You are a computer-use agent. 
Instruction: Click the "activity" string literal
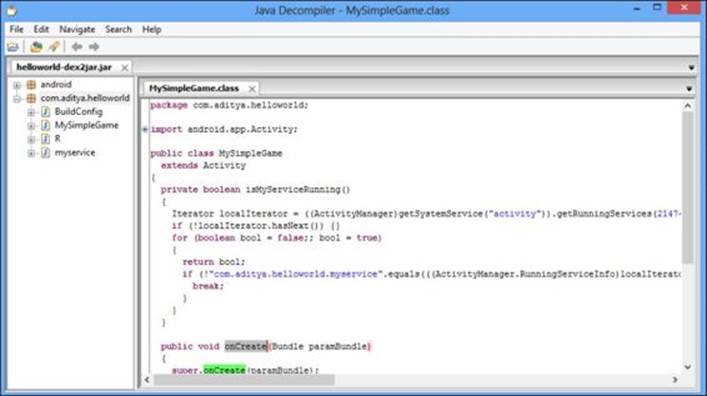pyautogui.click(x=515, y=213)
